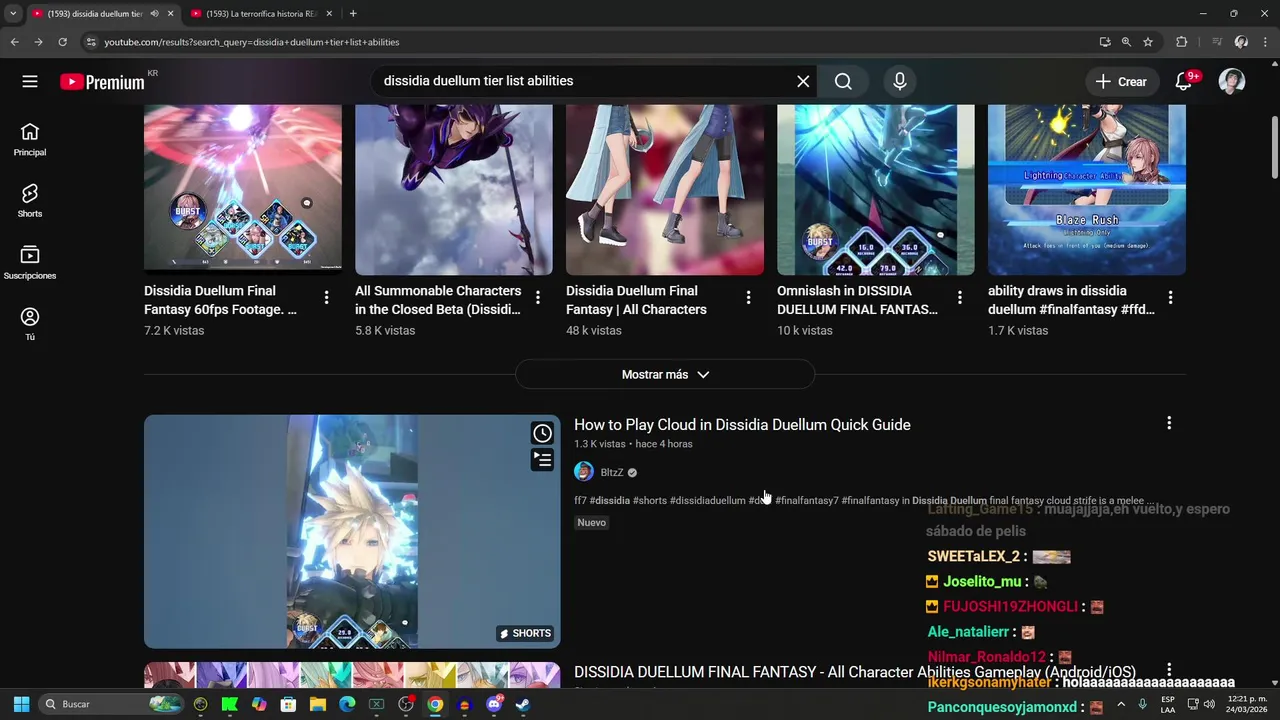The image size is (1280, 720).
Task: Open the notifications bell
Action: click(1184, 82)
